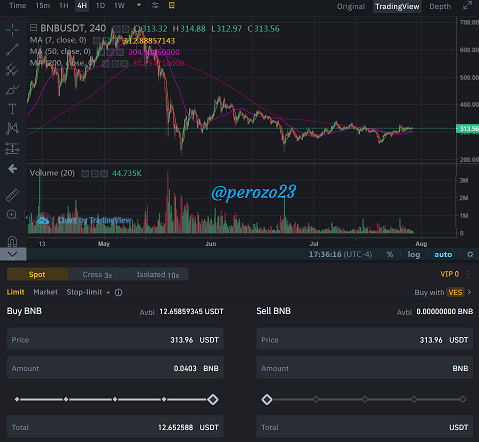The height and width of the screenshot is (442, 479).
Task: Click the buy amount slider handle at 100%
Action: [213, 399]
